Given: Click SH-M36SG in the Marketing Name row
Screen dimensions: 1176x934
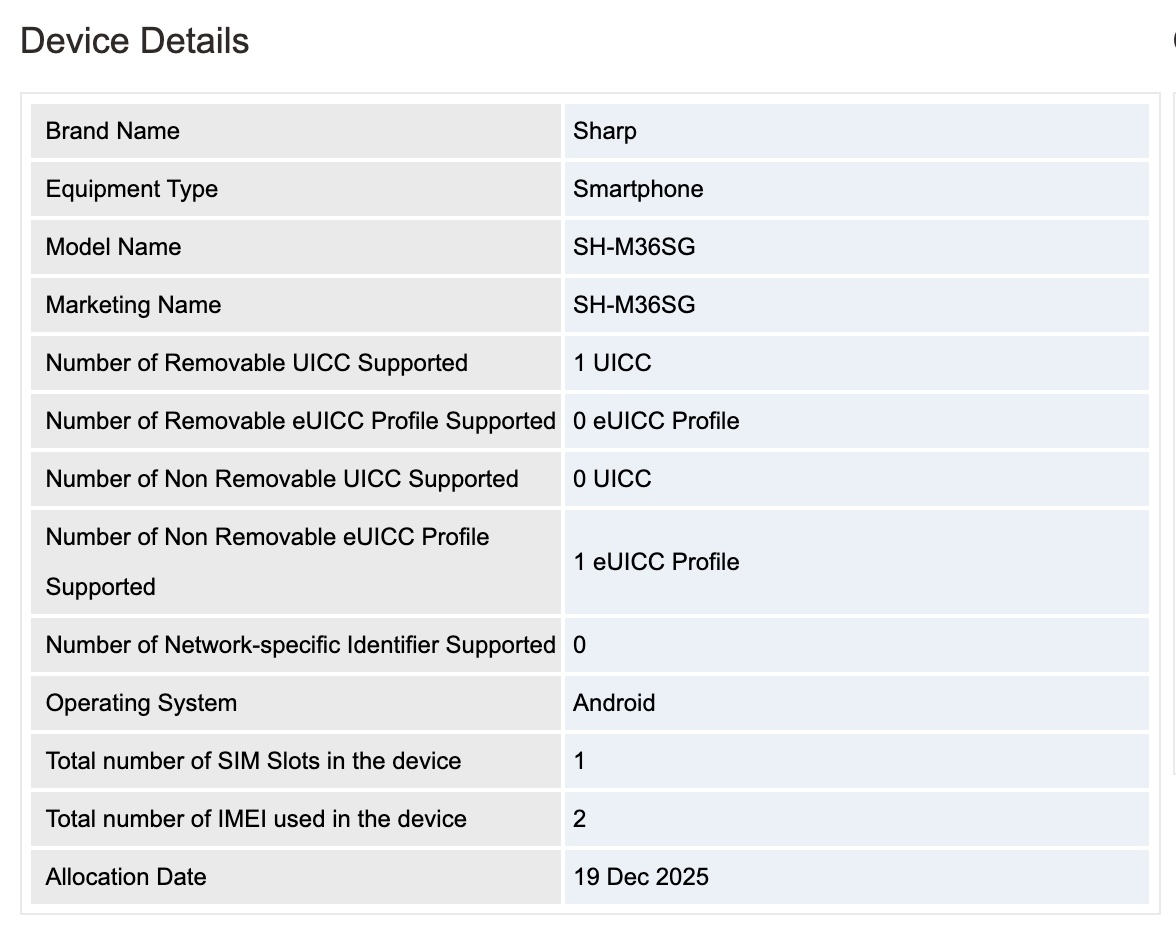Looking at the screenshot, I should pos(634,305).
